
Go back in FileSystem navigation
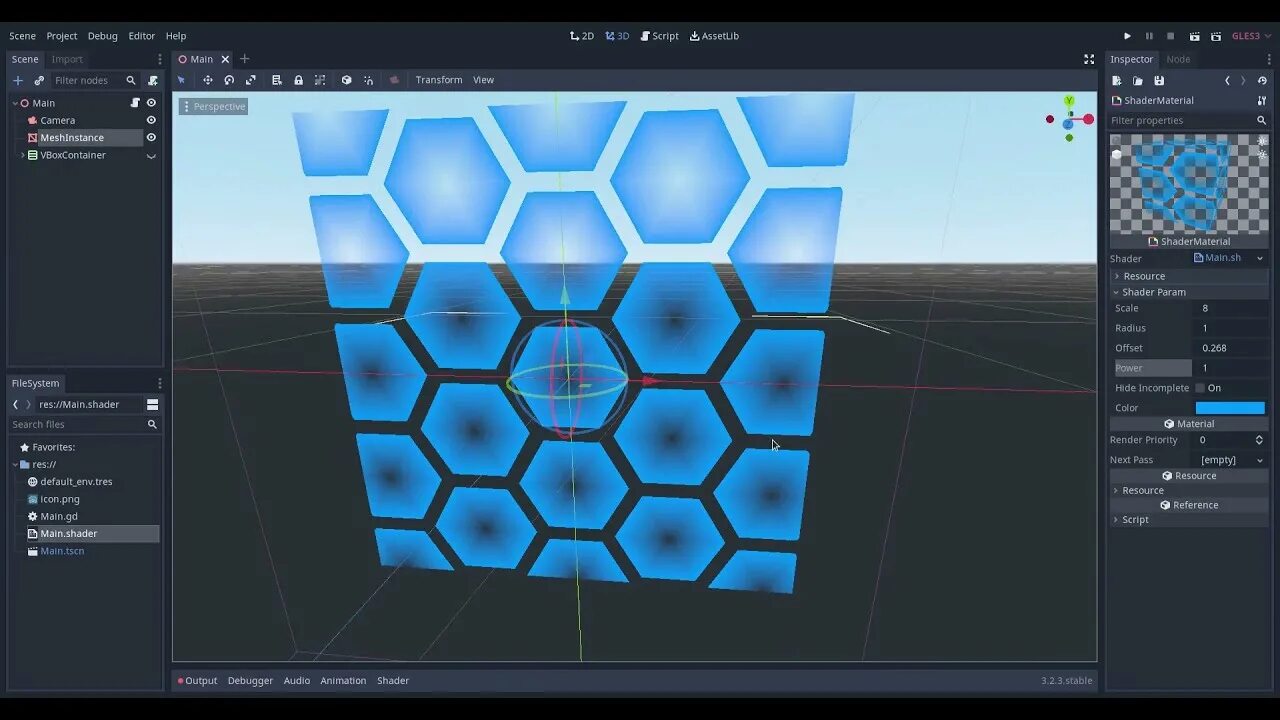[x=15, y=404]
